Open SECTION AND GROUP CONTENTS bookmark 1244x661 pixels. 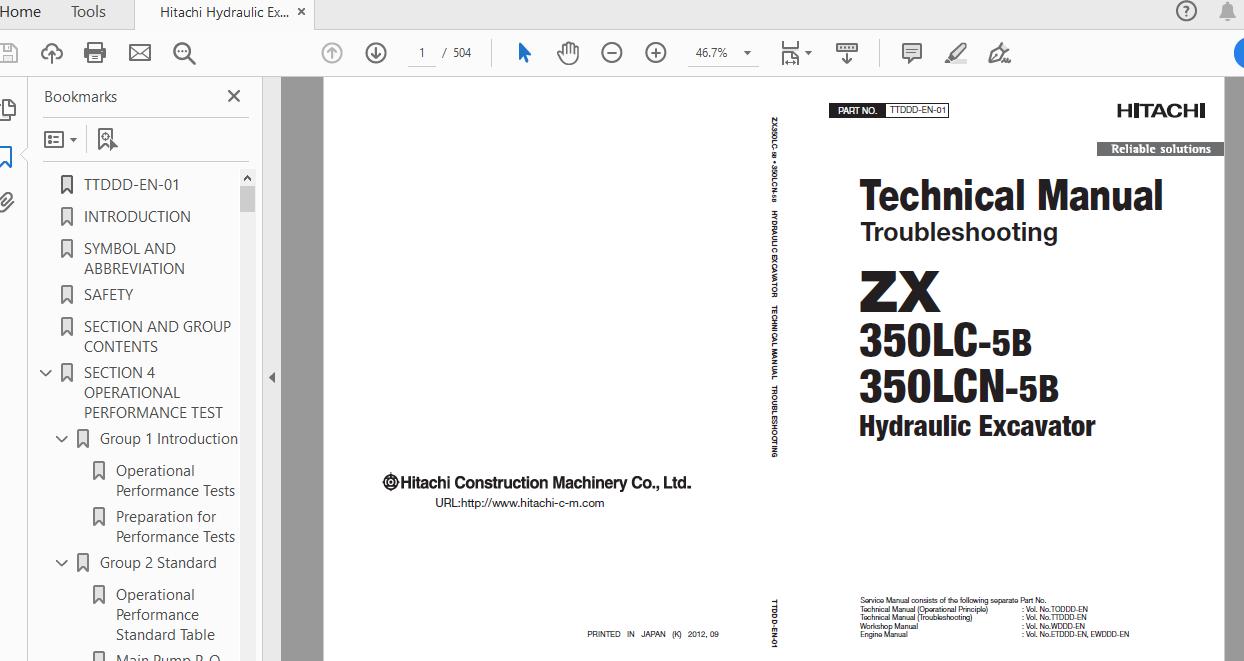157,337
